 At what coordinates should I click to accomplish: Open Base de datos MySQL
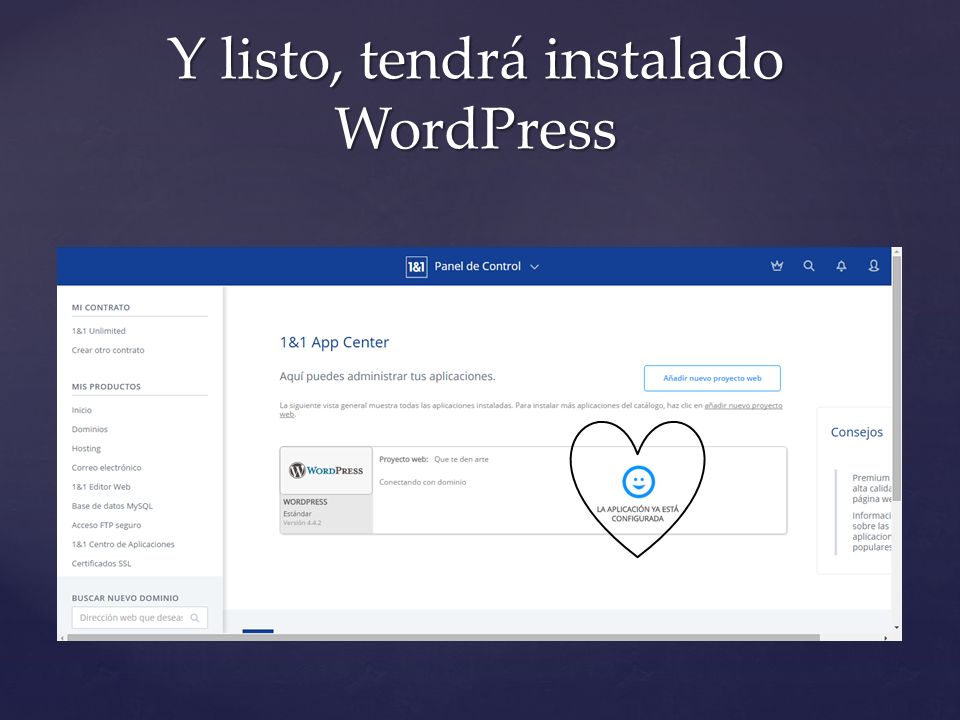(112, 506)
